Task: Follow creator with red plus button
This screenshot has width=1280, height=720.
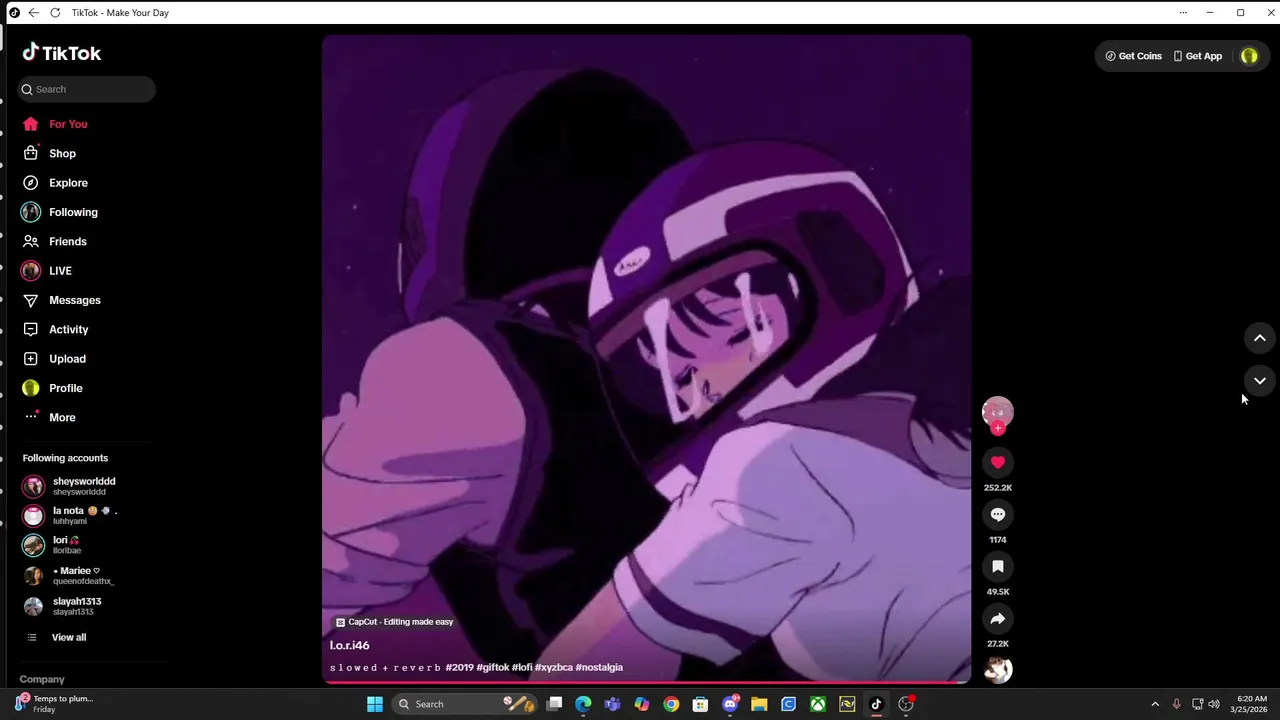Action: tap(998, 429)
